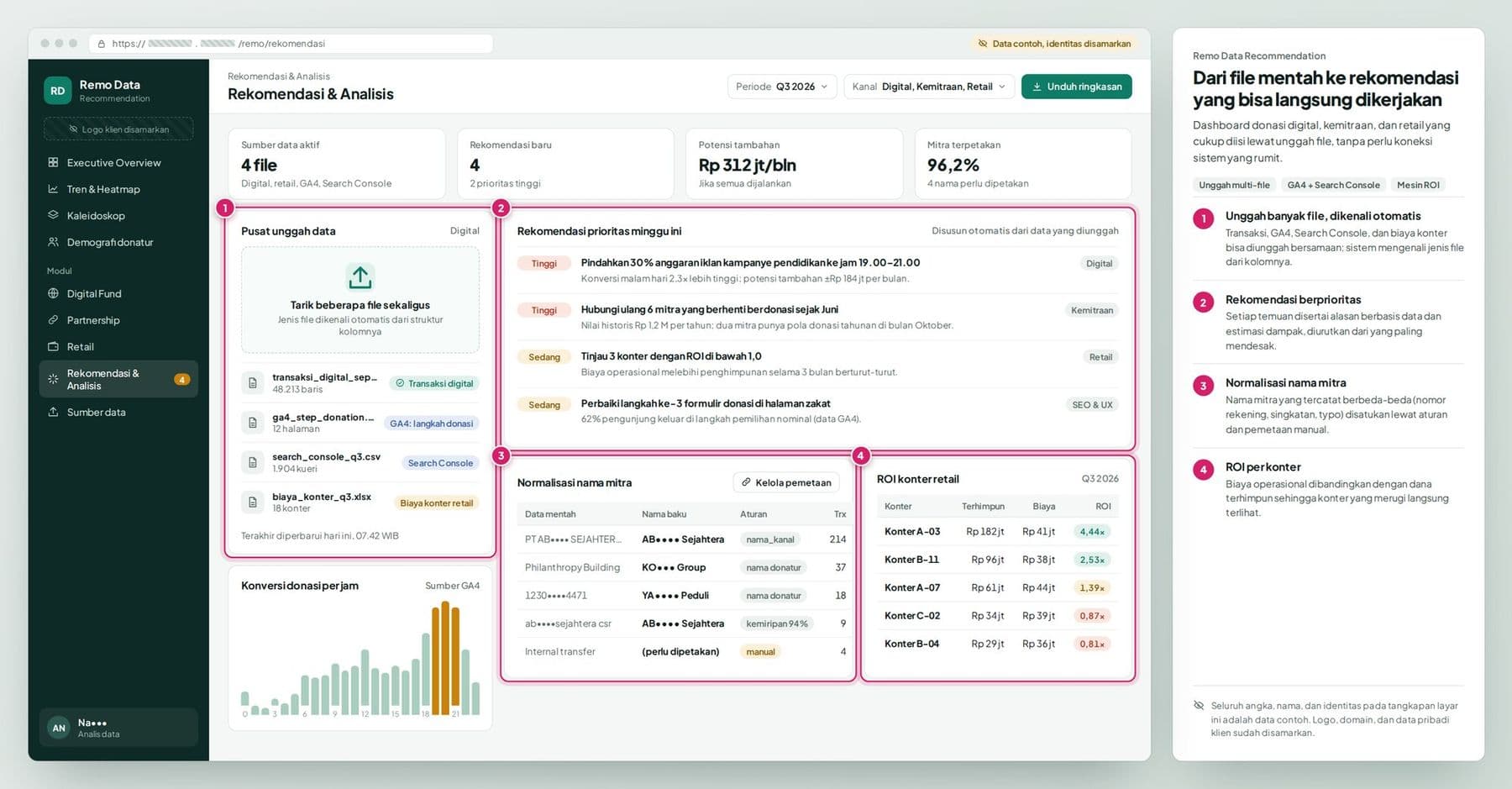Click the Kelola pemetaan button
1512x789 pixels.
(786, 482)
